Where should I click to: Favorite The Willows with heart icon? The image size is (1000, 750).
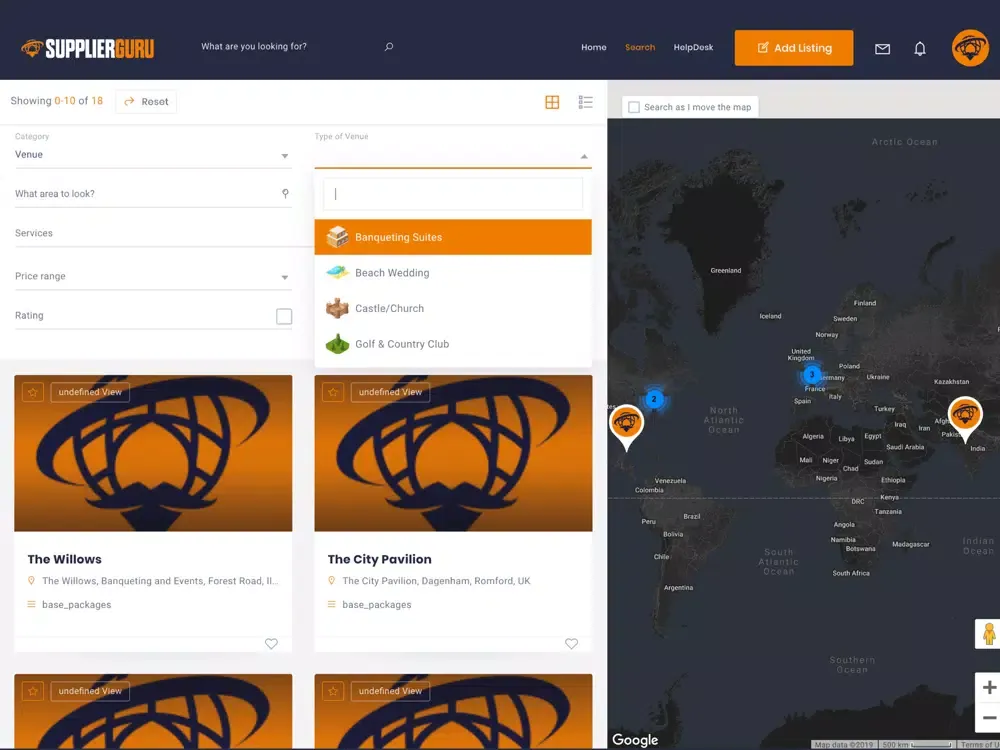271,643
